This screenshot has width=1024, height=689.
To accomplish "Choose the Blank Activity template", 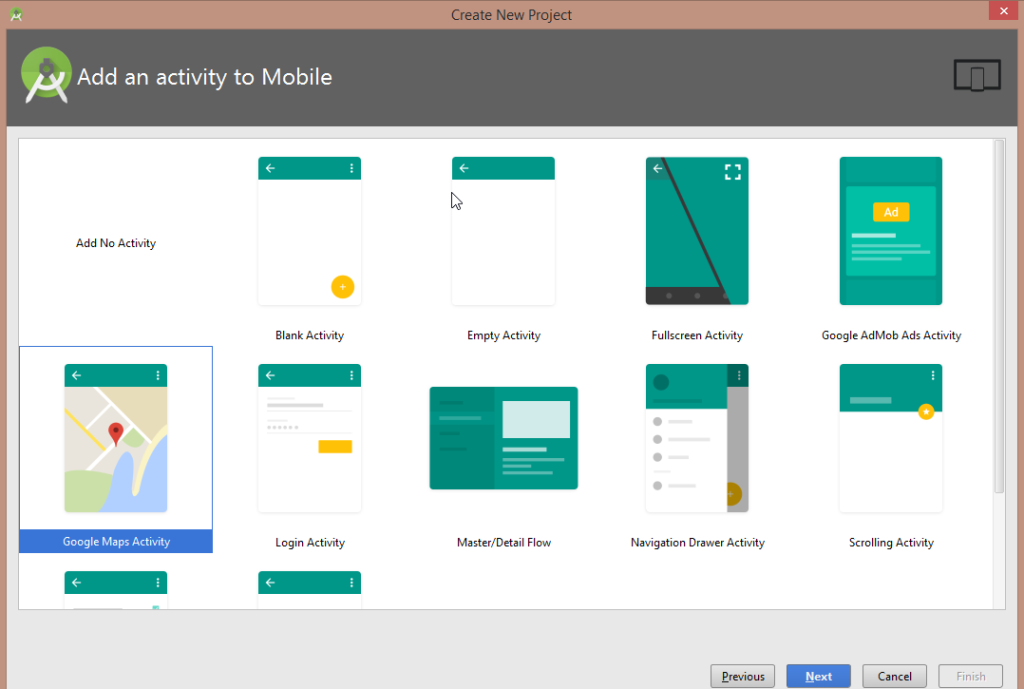I will point(309,230).
